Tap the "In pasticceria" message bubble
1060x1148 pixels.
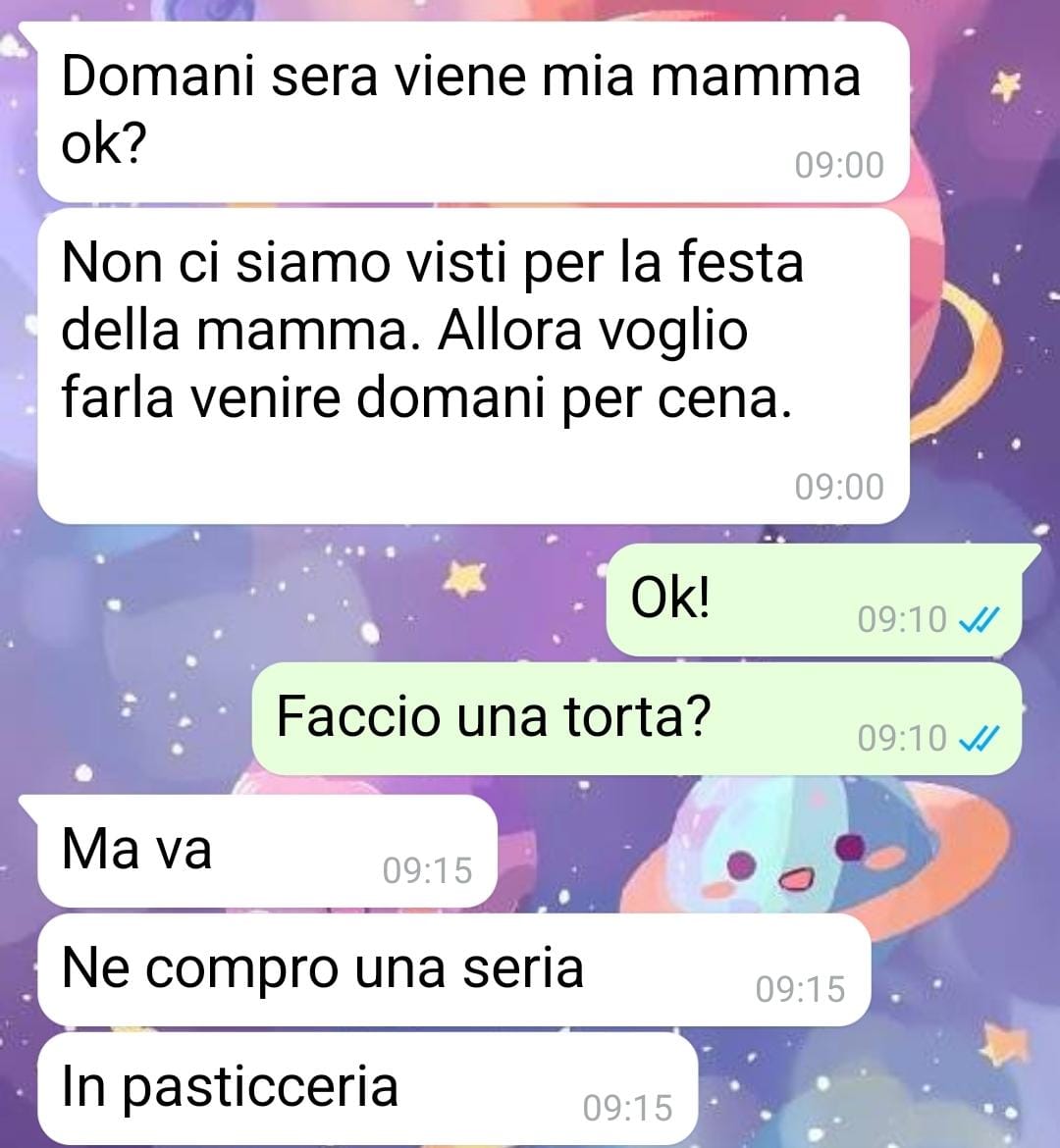point(367,1089)
